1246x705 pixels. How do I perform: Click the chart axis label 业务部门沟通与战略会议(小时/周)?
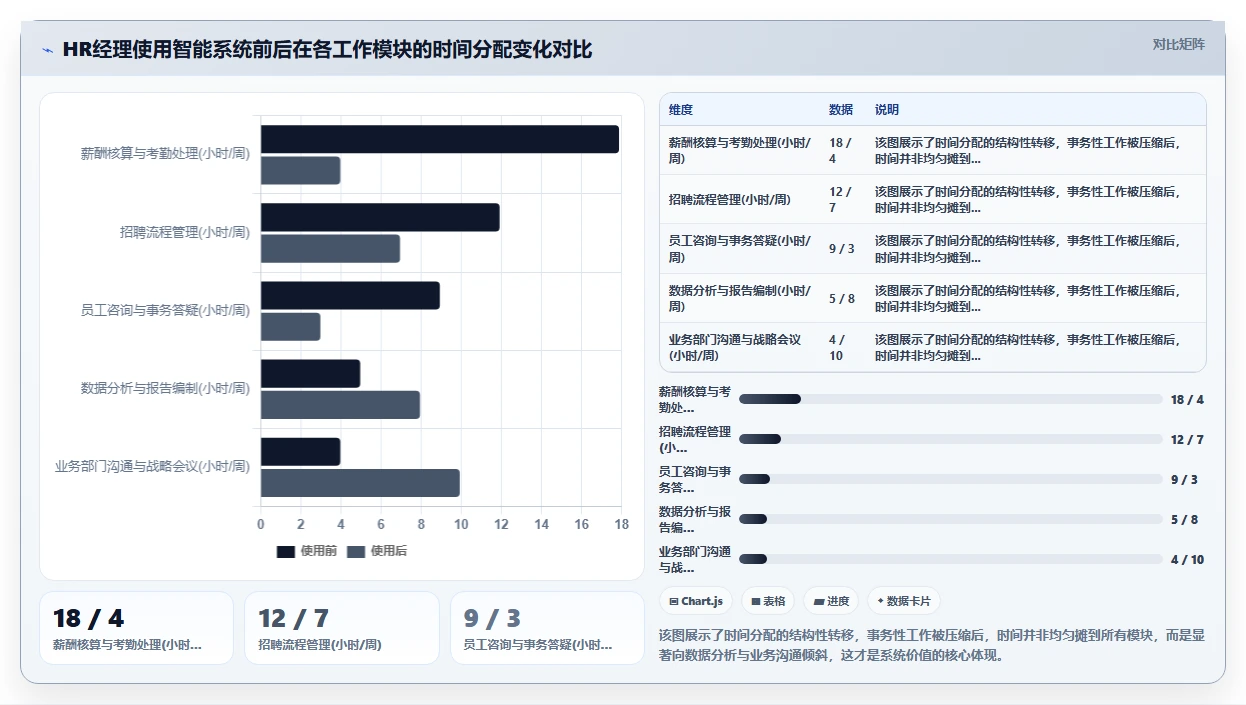click(152, 466)
